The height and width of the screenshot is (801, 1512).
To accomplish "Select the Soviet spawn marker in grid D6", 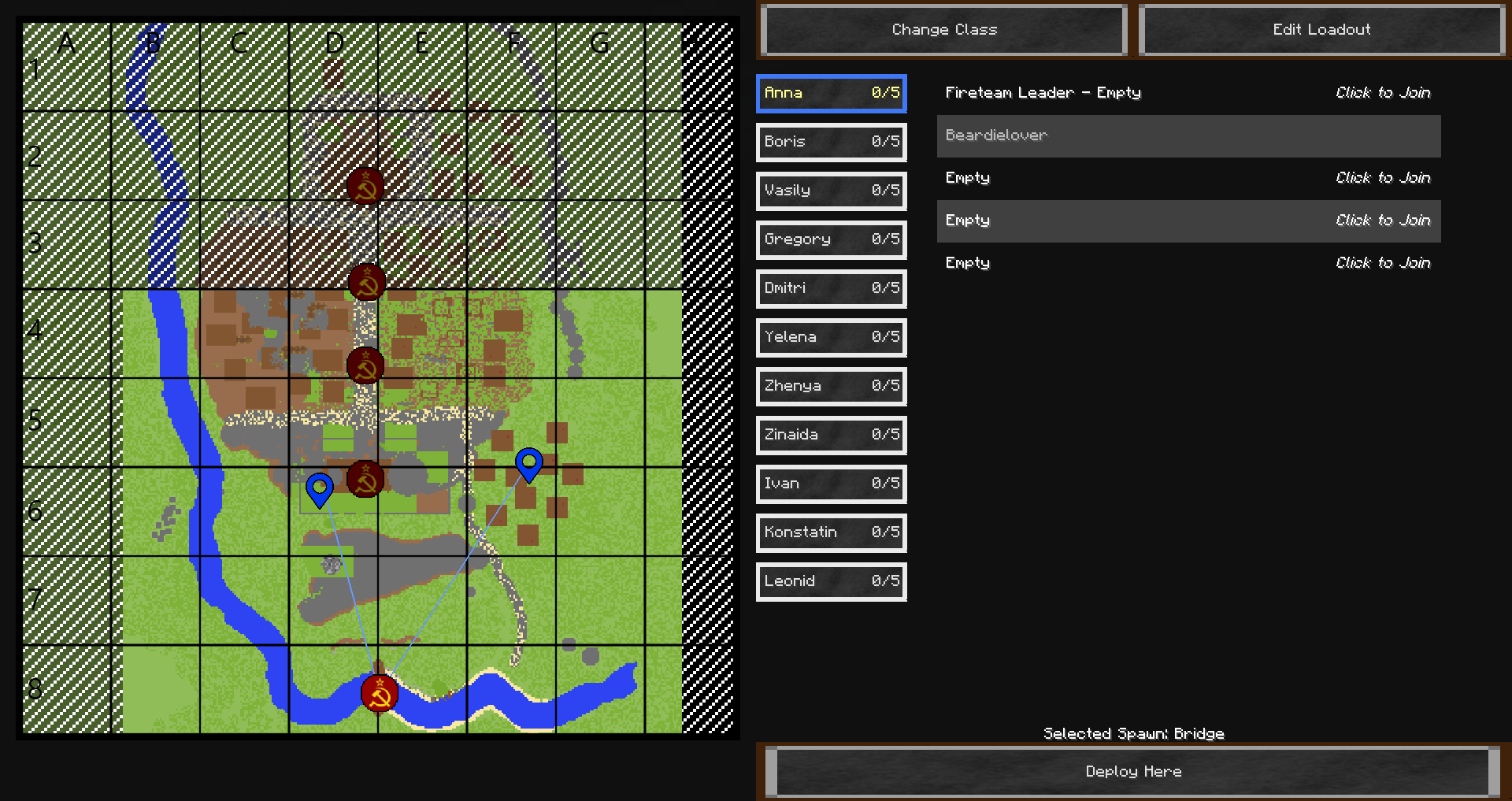I will (365, 479).
